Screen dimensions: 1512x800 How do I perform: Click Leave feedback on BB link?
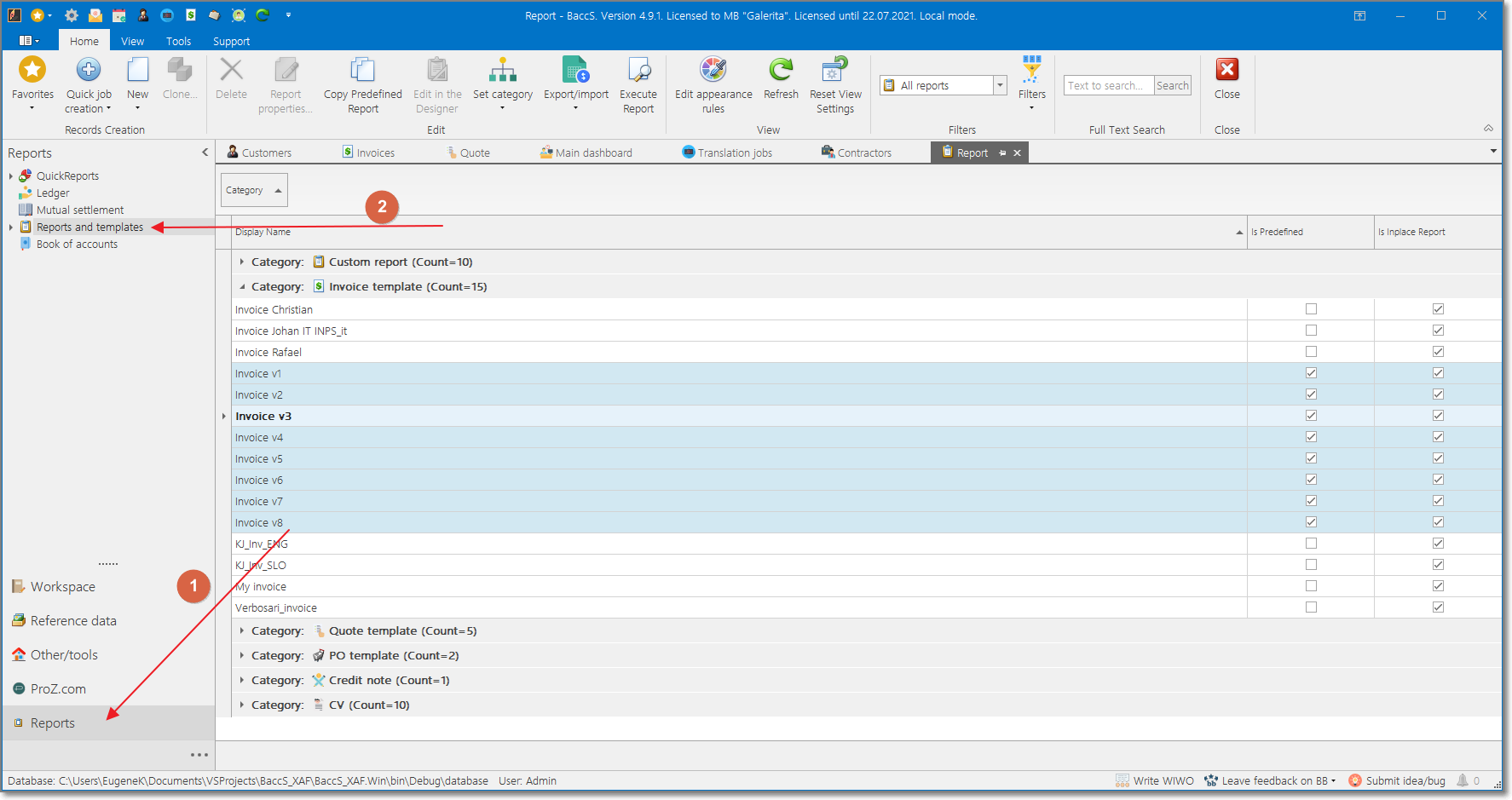[1269, 781]
